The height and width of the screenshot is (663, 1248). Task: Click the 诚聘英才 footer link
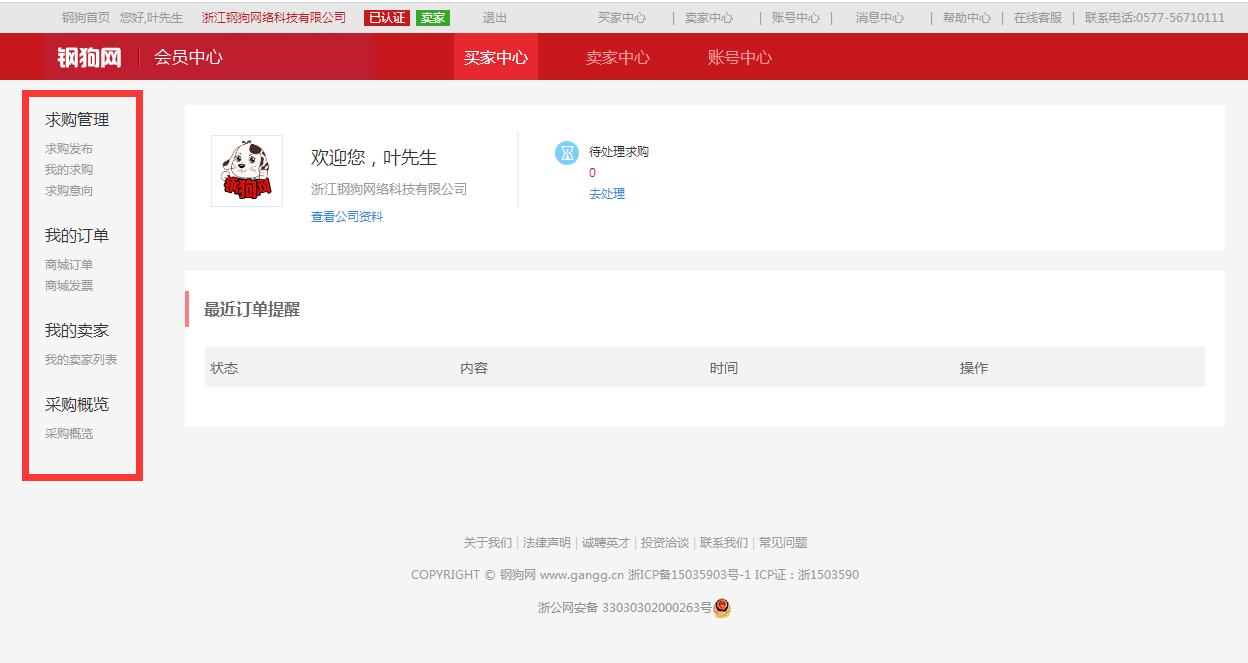coord(604,542)
